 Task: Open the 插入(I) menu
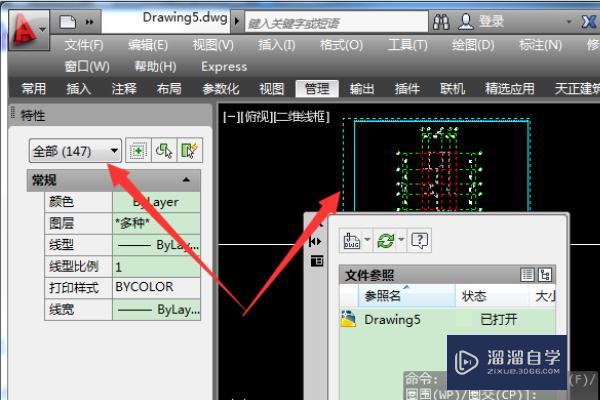click(x=276, y=46)
